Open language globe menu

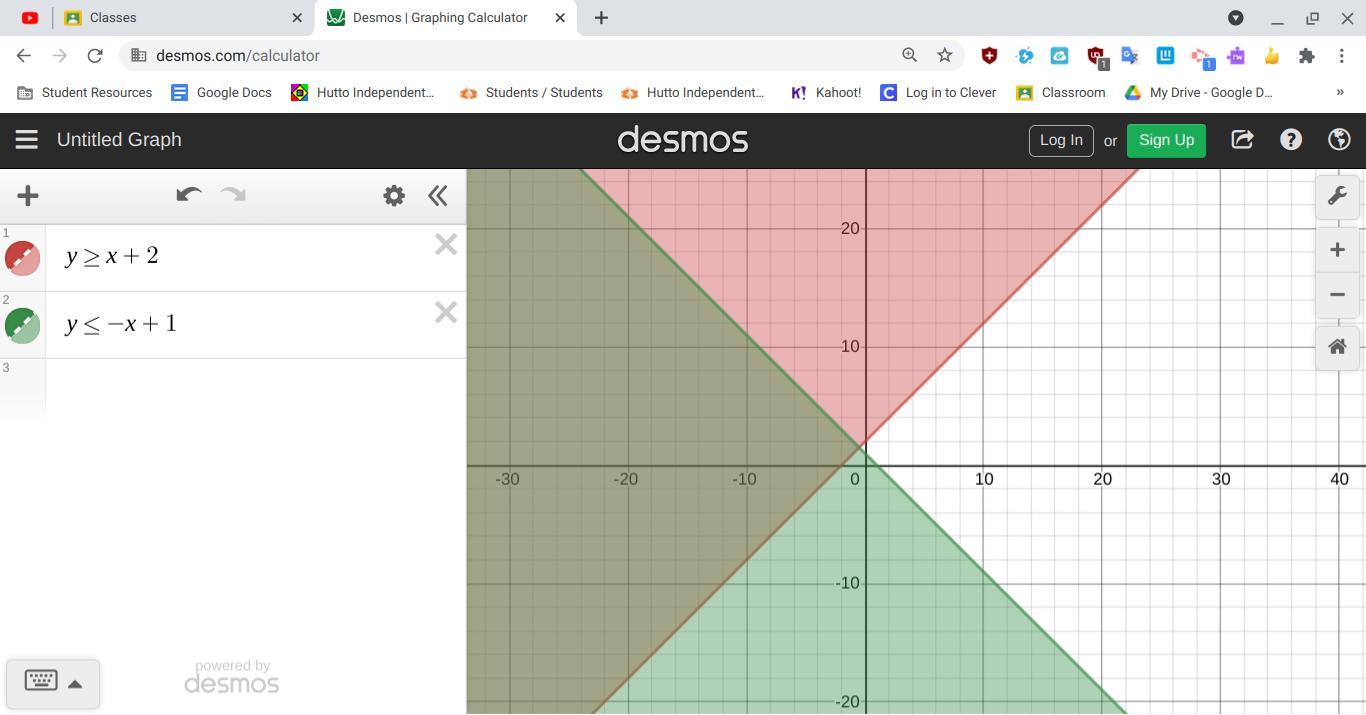1339,140
